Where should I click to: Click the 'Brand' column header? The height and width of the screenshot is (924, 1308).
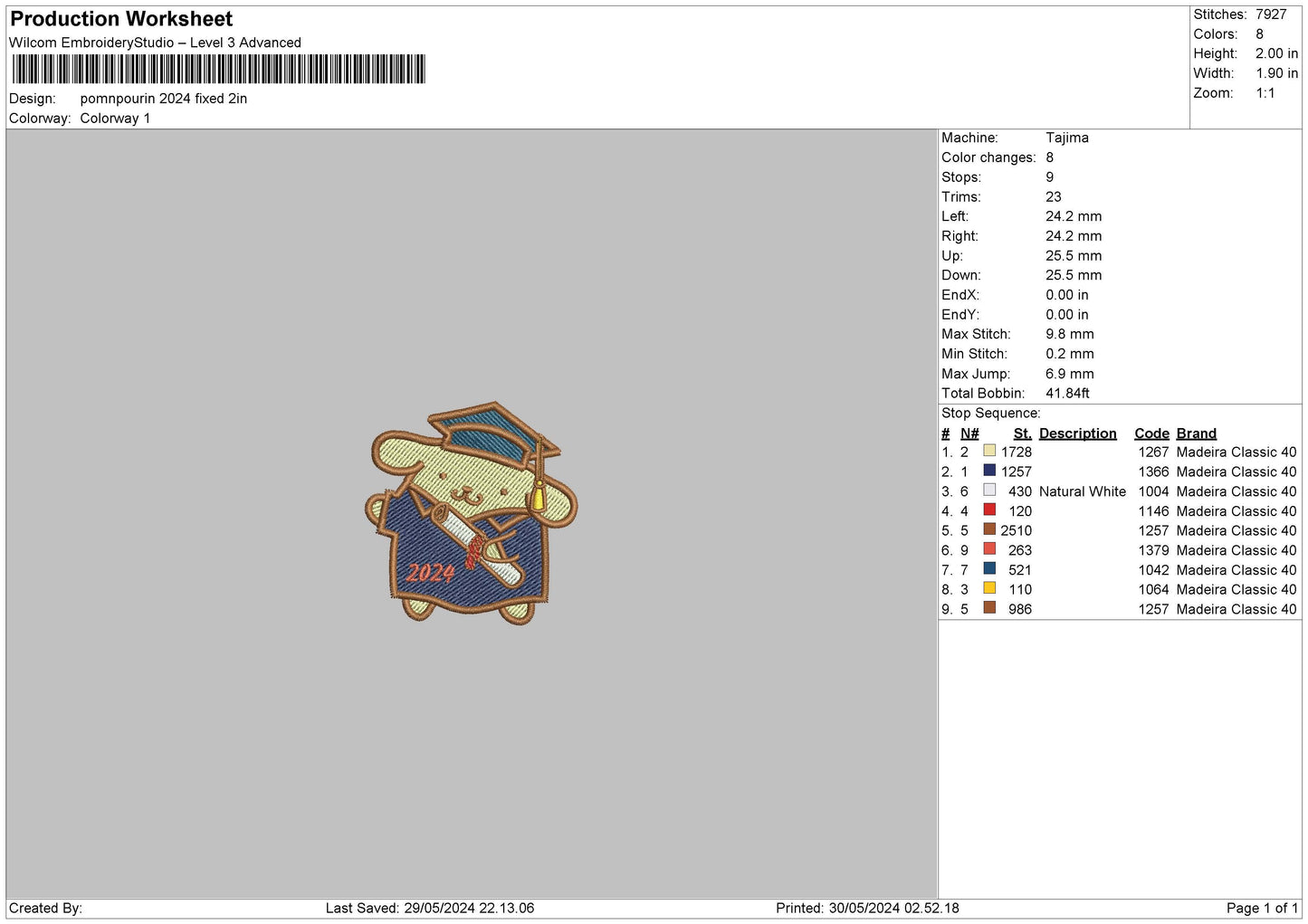click(x=1197, y=433)
